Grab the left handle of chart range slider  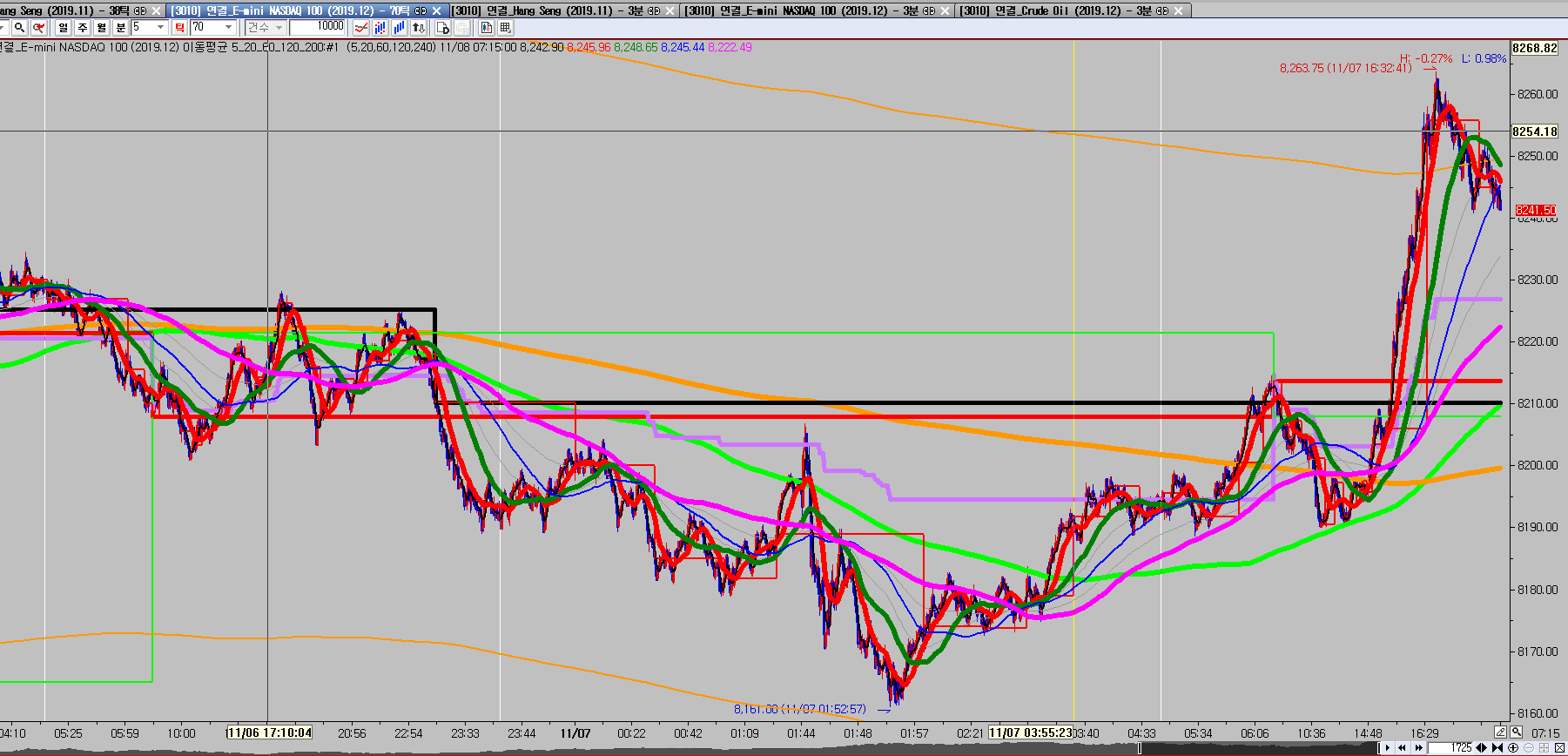pyautogui.click(x=1140, y=748)
